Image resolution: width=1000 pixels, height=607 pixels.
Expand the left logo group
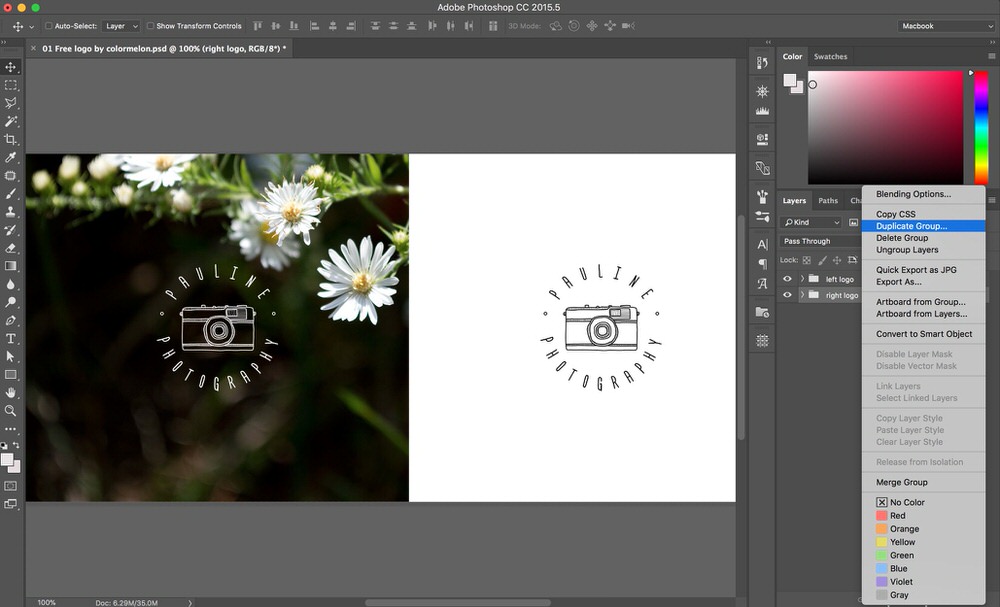coord(802,279)
